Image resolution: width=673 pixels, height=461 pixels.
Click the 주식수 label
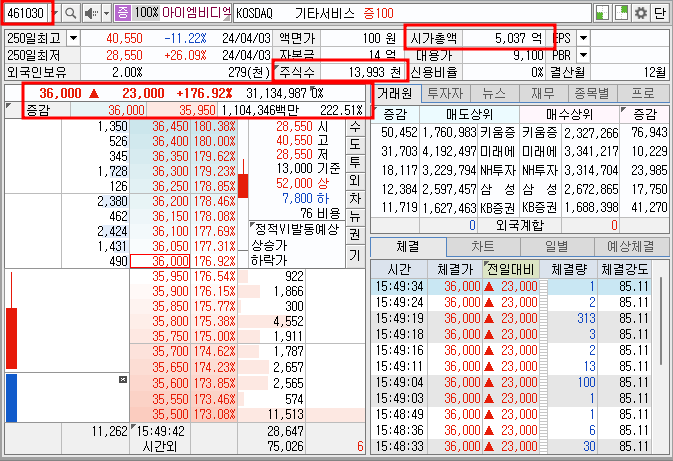coord(296,72)
